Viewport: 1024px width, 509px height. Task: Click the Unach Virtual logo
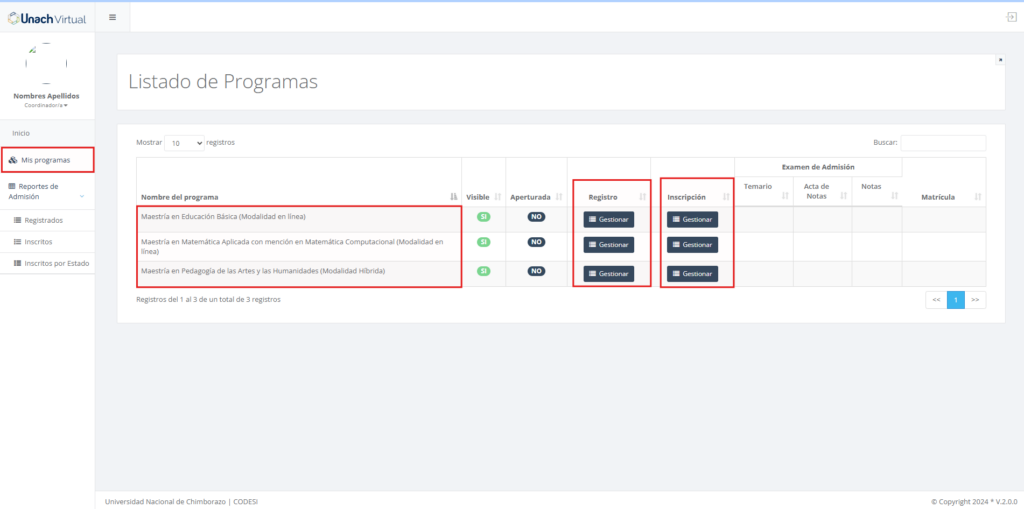point(47,17)
